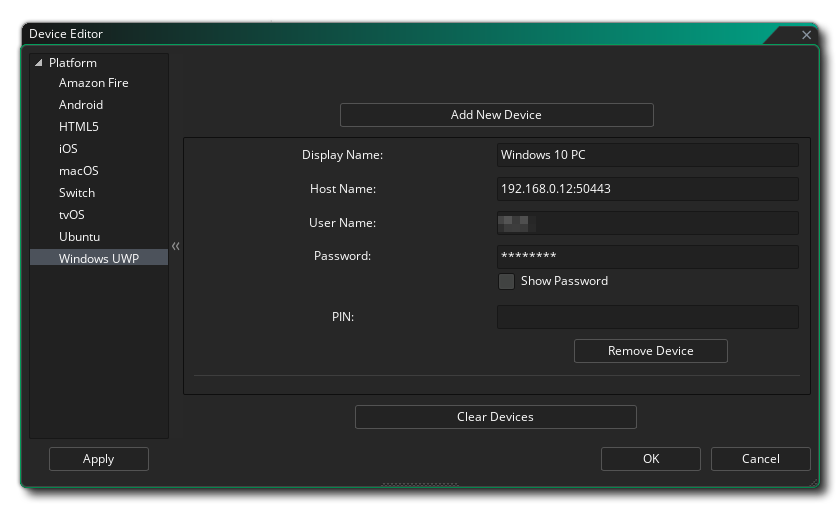Screen dimensions: 840x508
Task: Select Amazon Fire platform
Action: [x=93, y=83]
